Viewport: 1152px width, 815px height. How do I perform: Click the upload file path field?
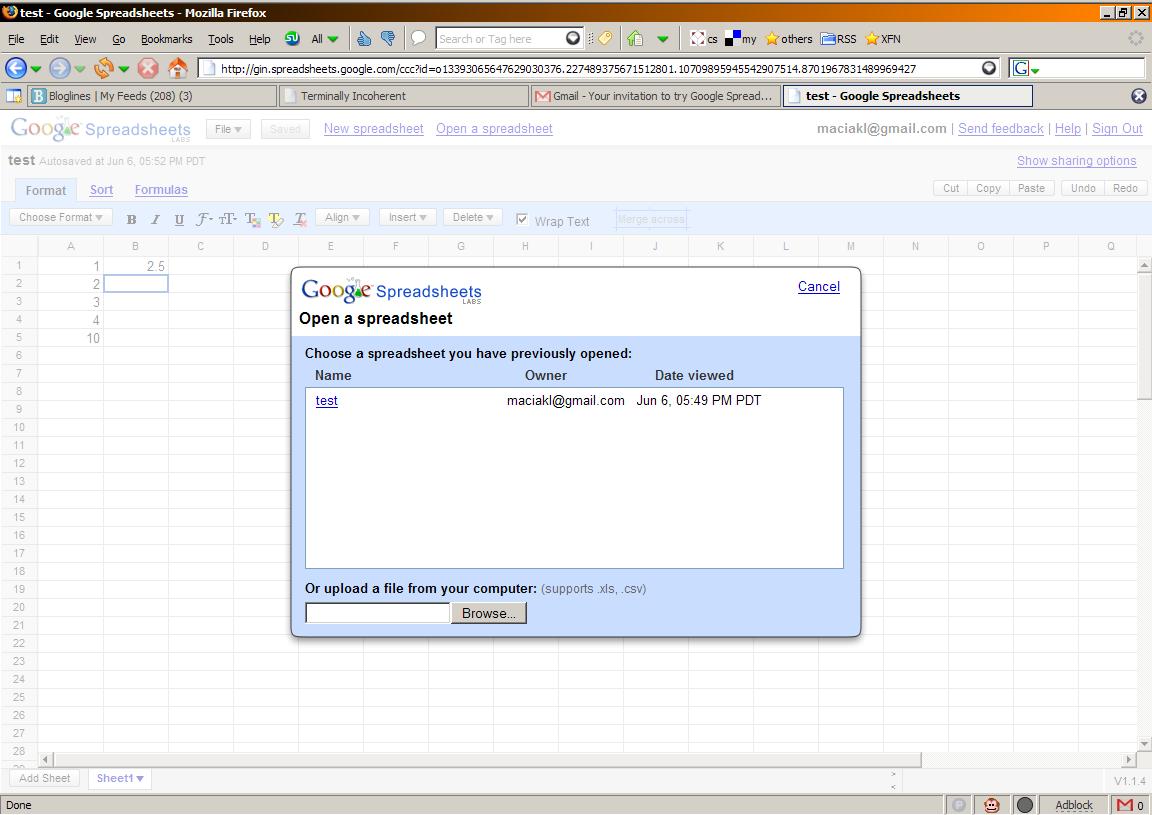[378, 614]
